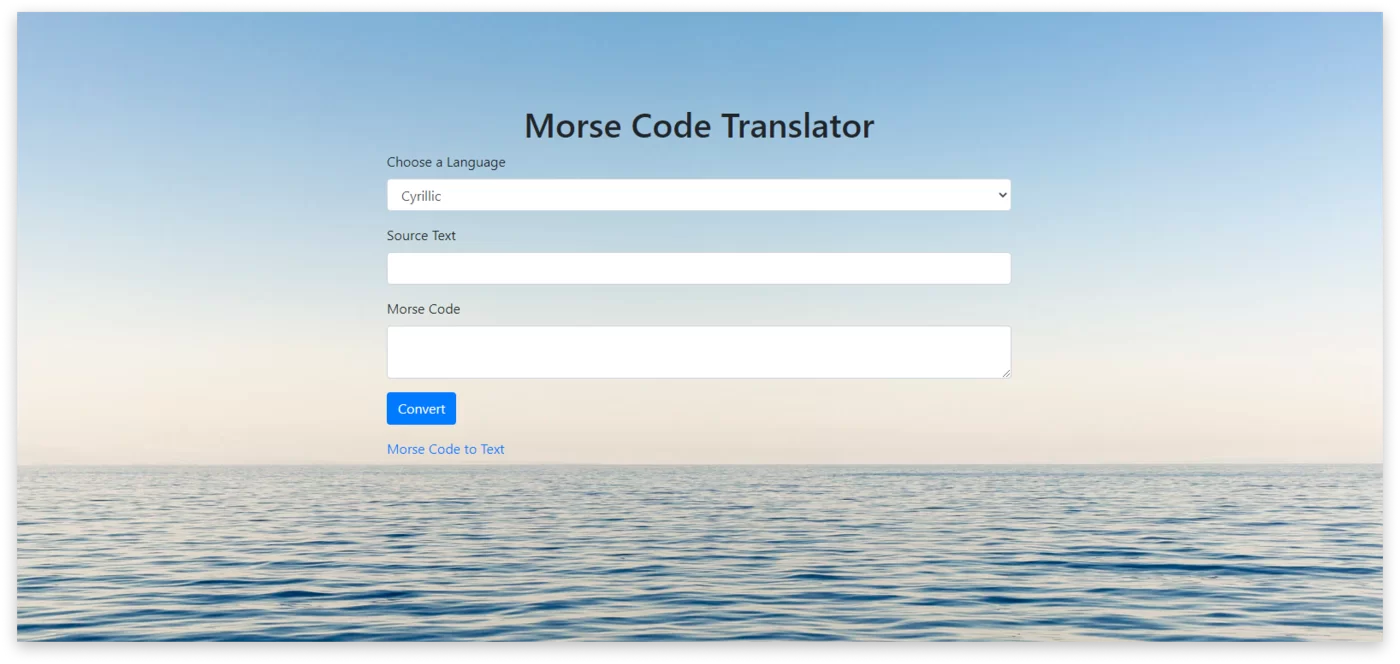Screen dimensions: 1400x664
Task: Click the word "Morse" in the page title
Action: click(573, 126)
